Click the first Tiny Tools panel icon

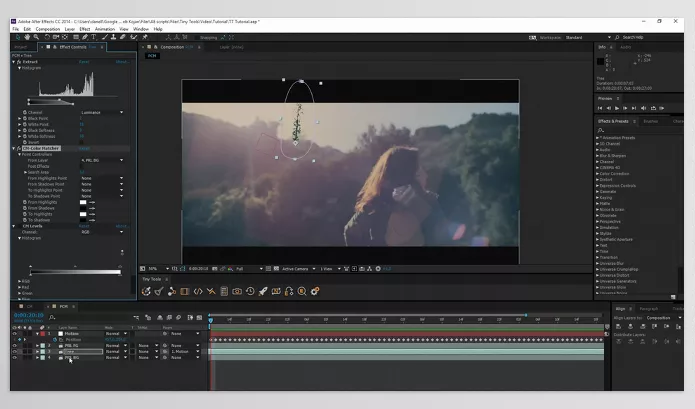pos(146,291)
